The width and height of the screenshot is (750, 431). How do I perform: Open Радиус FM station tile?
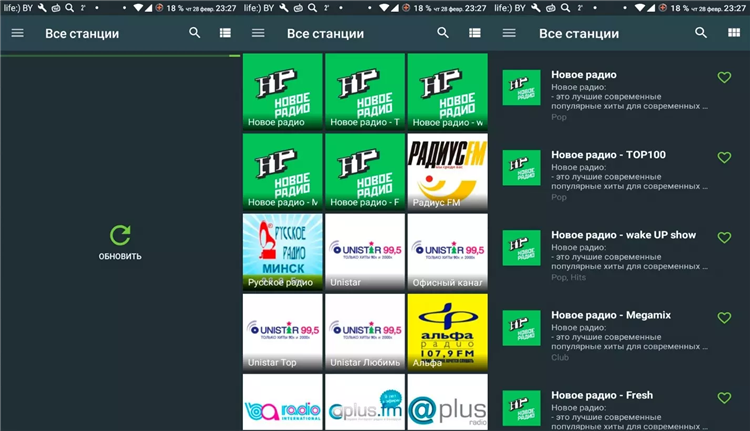[x=448, y=172]
